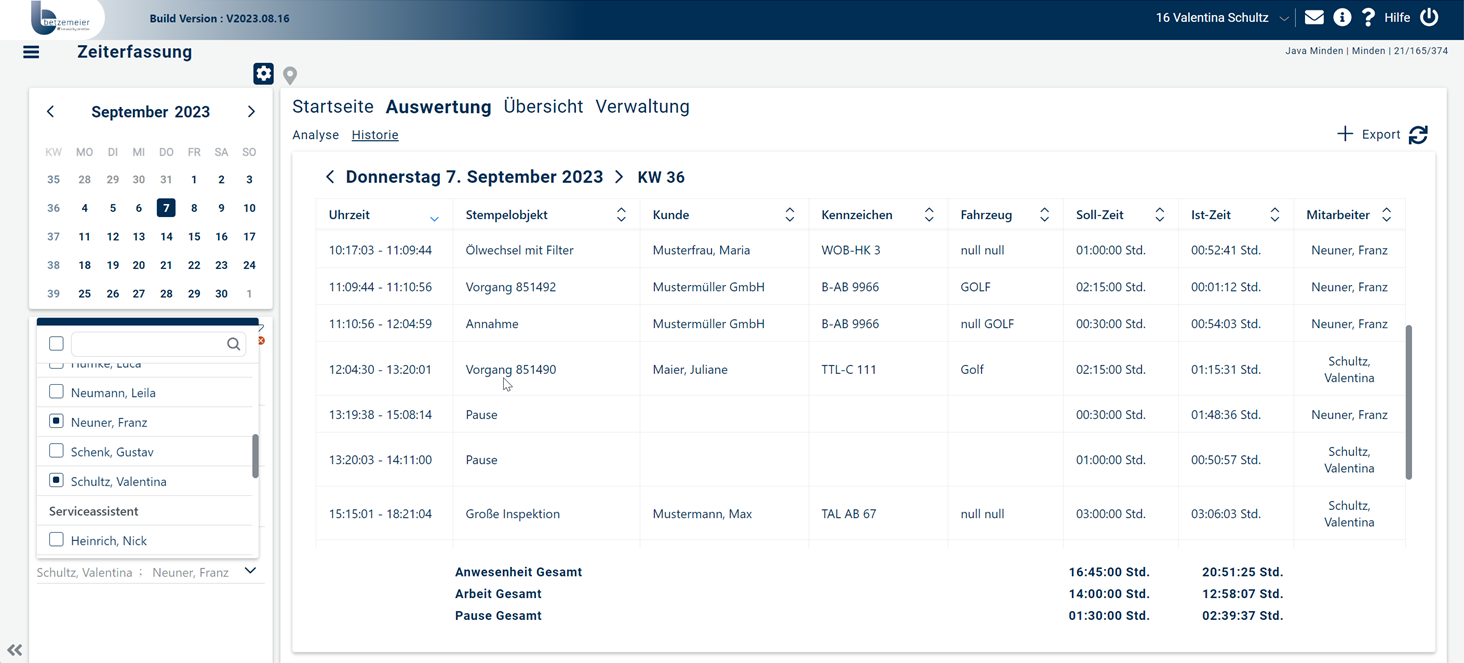Click the refresh arrows icon

(x=1418, y=134)
